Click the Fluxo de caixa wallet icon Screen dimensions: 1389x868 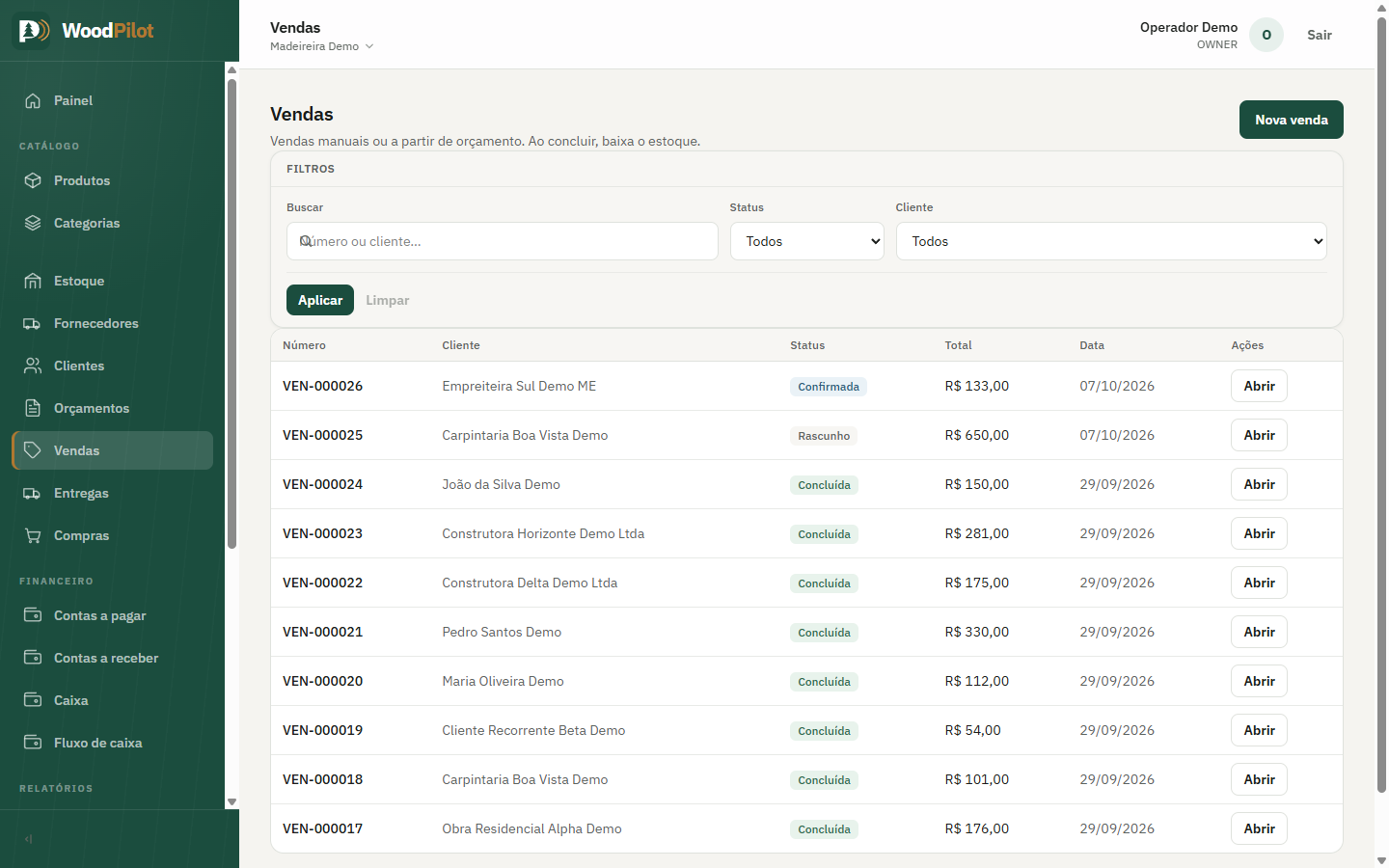click(33, 743)
